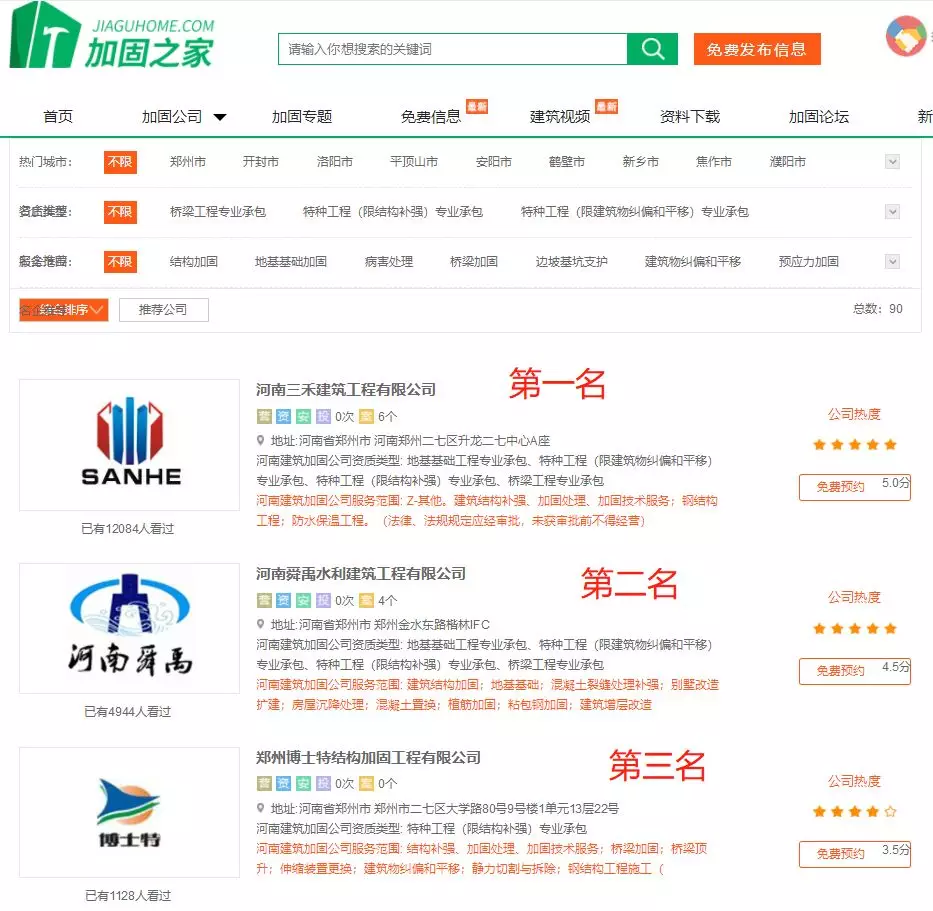Select 不限 in the 热门城市 filter row

(x=120, y=162)
